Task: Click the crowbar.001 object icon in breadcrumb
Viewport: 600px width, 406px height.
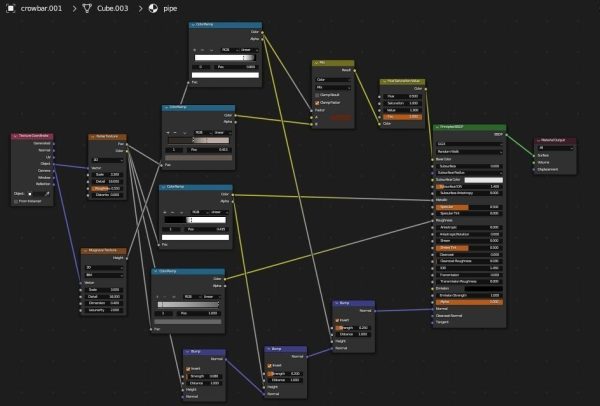Action: pyautogui.click(x=11, y=8)
